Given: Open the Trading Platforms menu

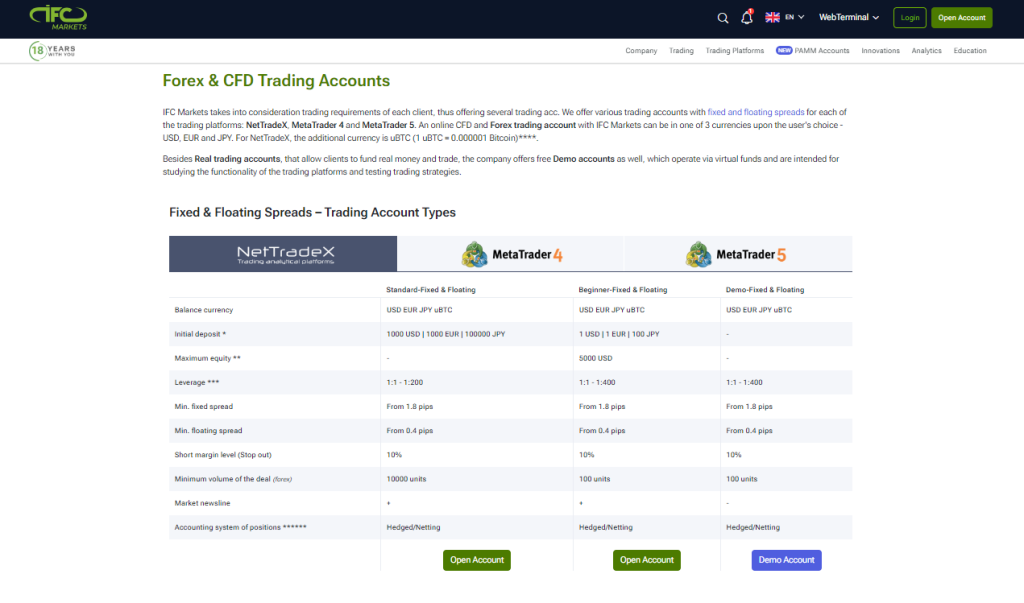Looking at the screenshot, I should point(735,50).
